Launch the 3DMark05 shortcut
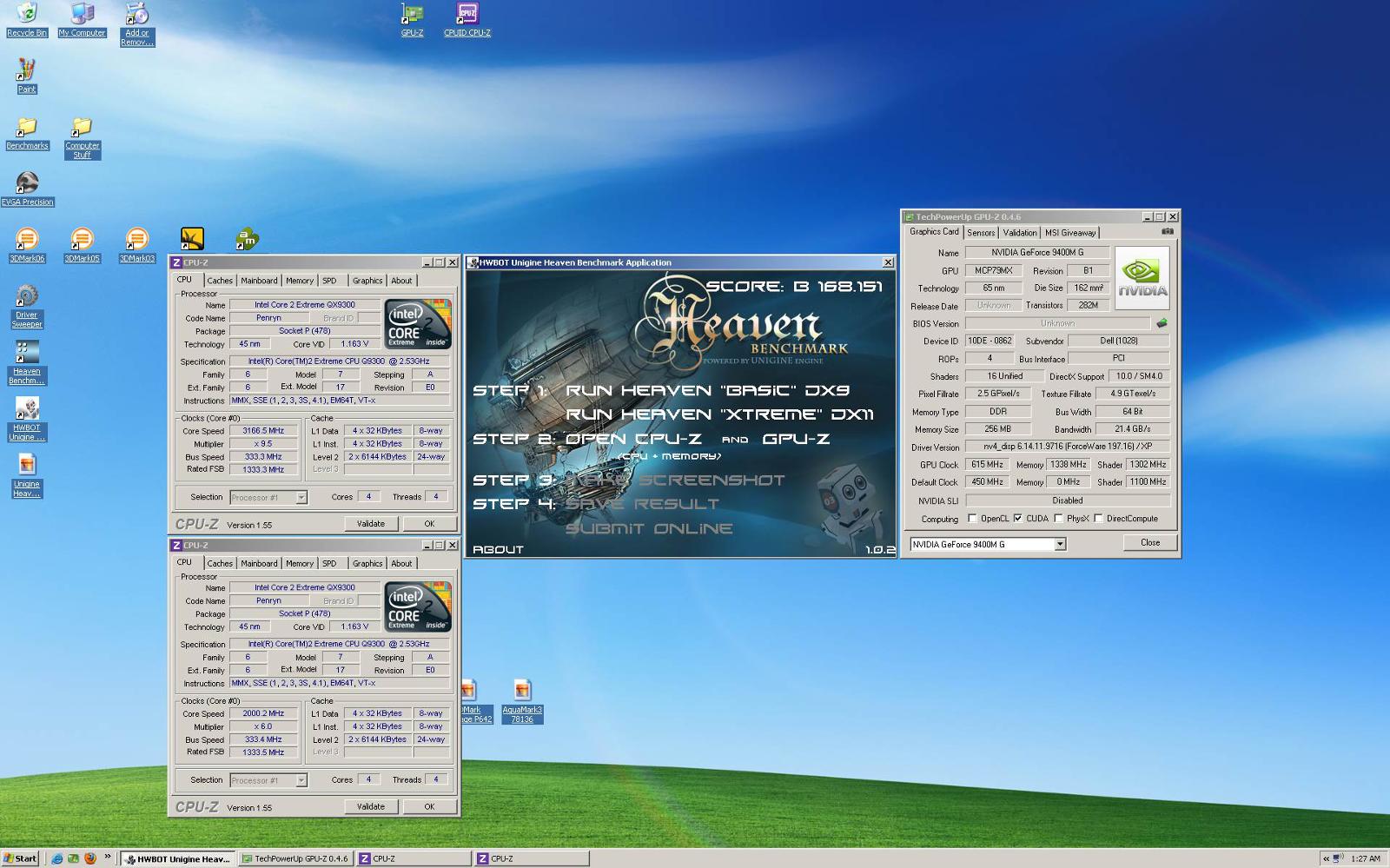This screenshot has width=1390, height=868. (82, 244)
